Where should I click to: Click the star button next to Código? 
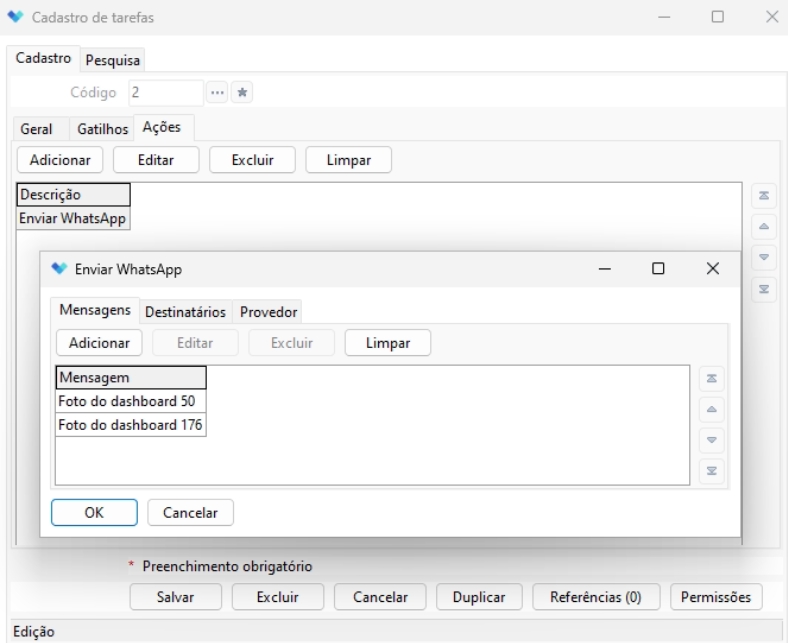[241, 93]
